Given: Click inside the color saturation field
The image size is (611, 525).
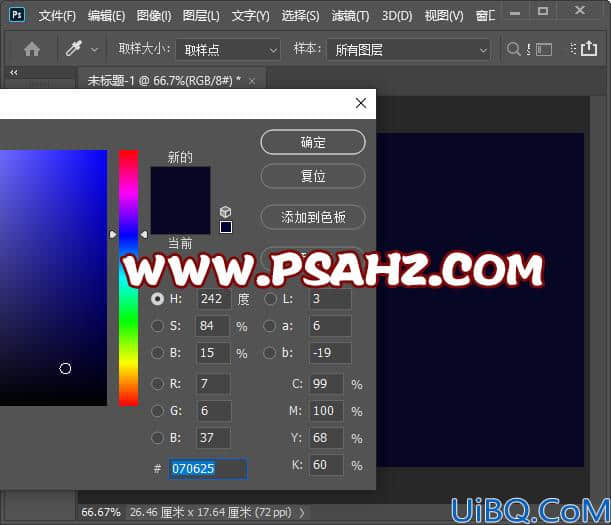Looking at the screenshot, I should (53, 278).
